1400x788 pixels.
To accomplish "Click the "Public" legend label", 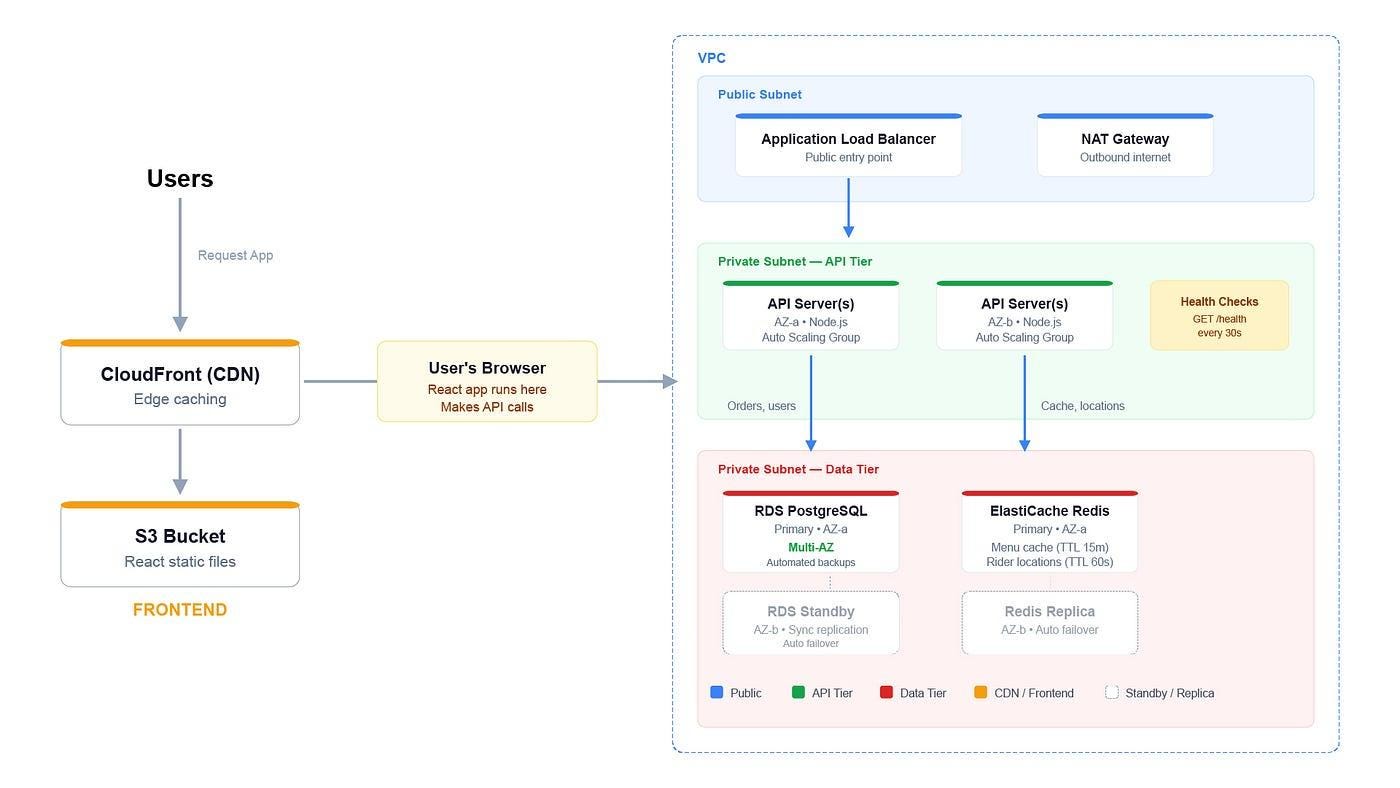I will [x=746, y=693].
